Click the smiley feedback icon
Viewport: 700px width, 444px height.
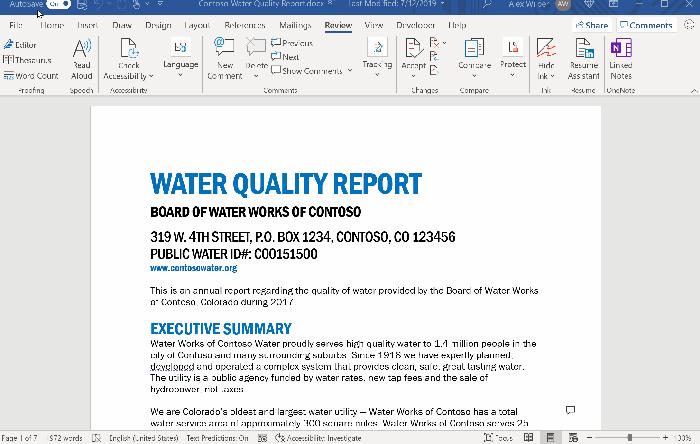[x=689, y=25]
